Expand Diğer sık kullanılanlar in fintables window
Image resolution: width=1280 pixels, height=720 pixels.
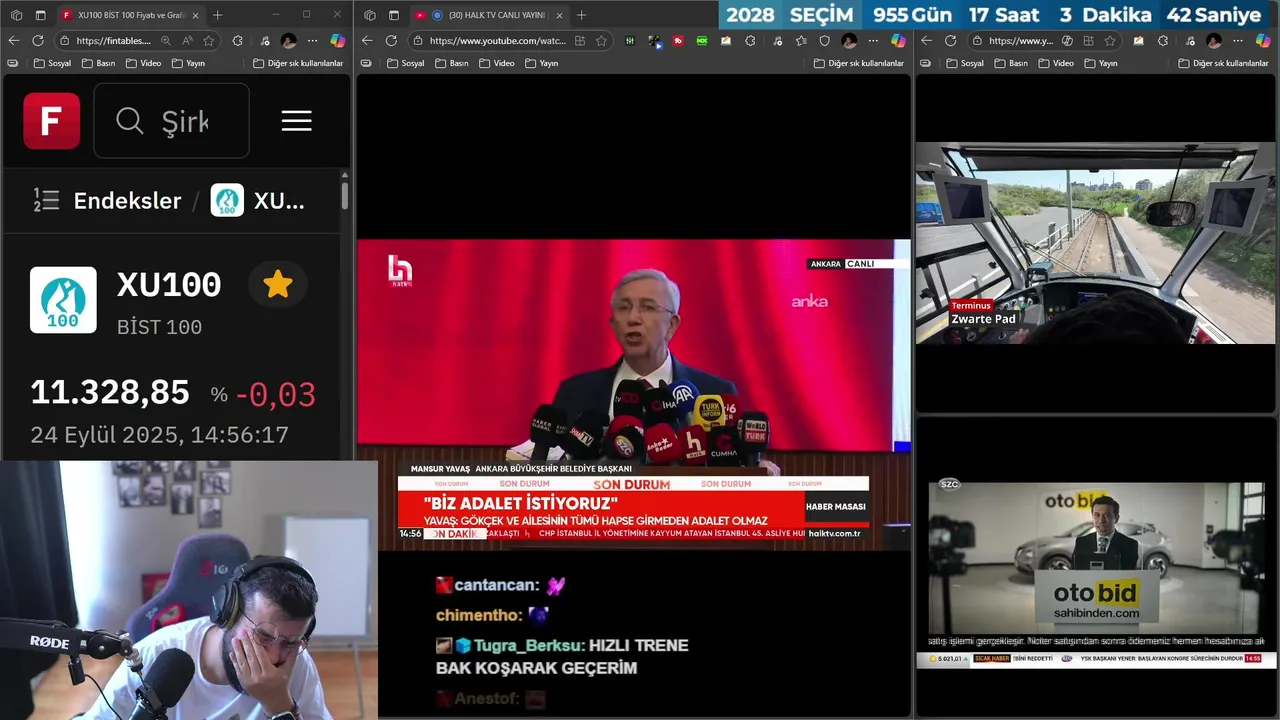[x=298, y=63]
